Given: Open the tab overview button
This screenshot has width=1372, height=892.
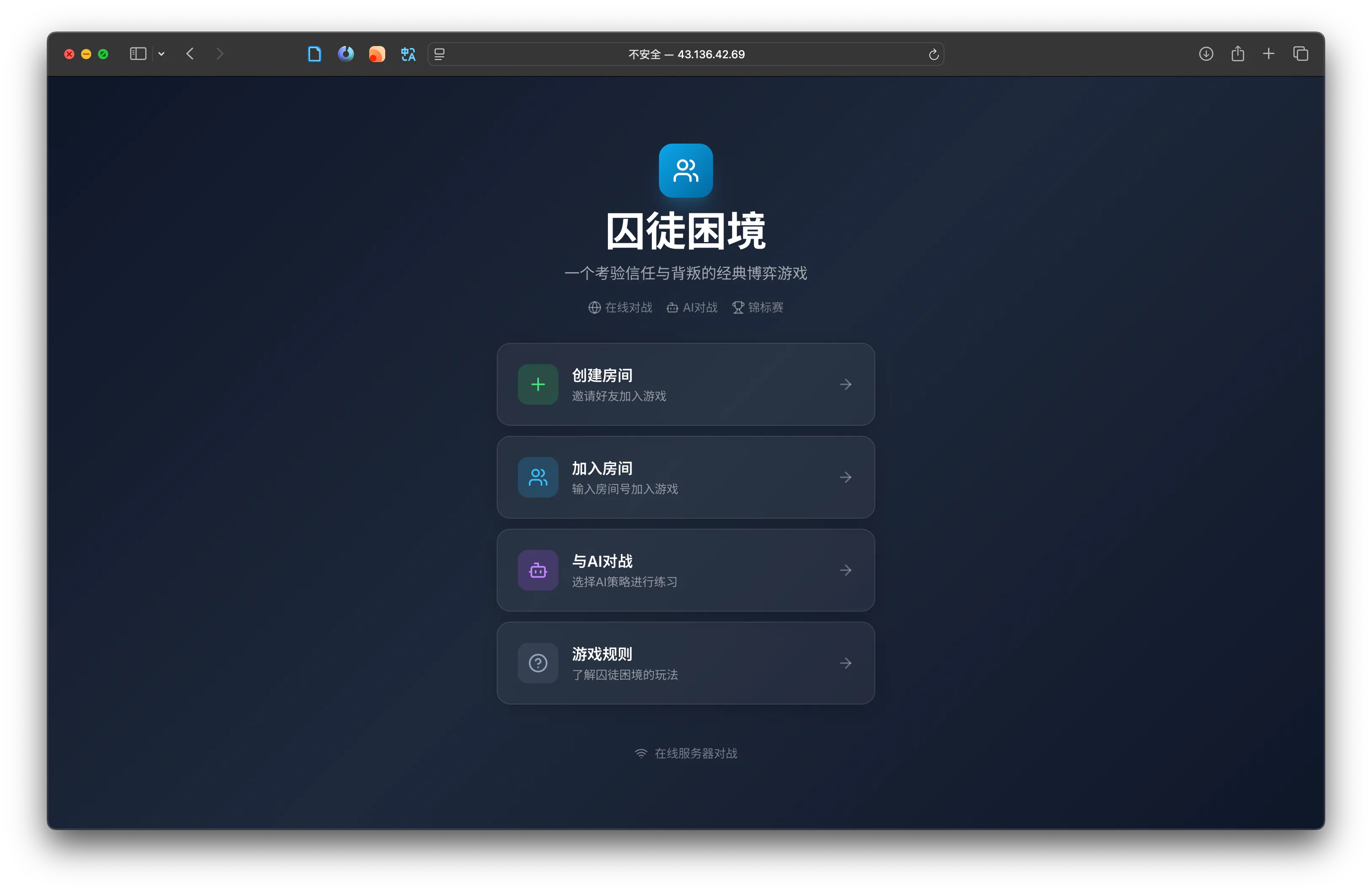Looking at the screenshot, I should tap(1301, 54).
